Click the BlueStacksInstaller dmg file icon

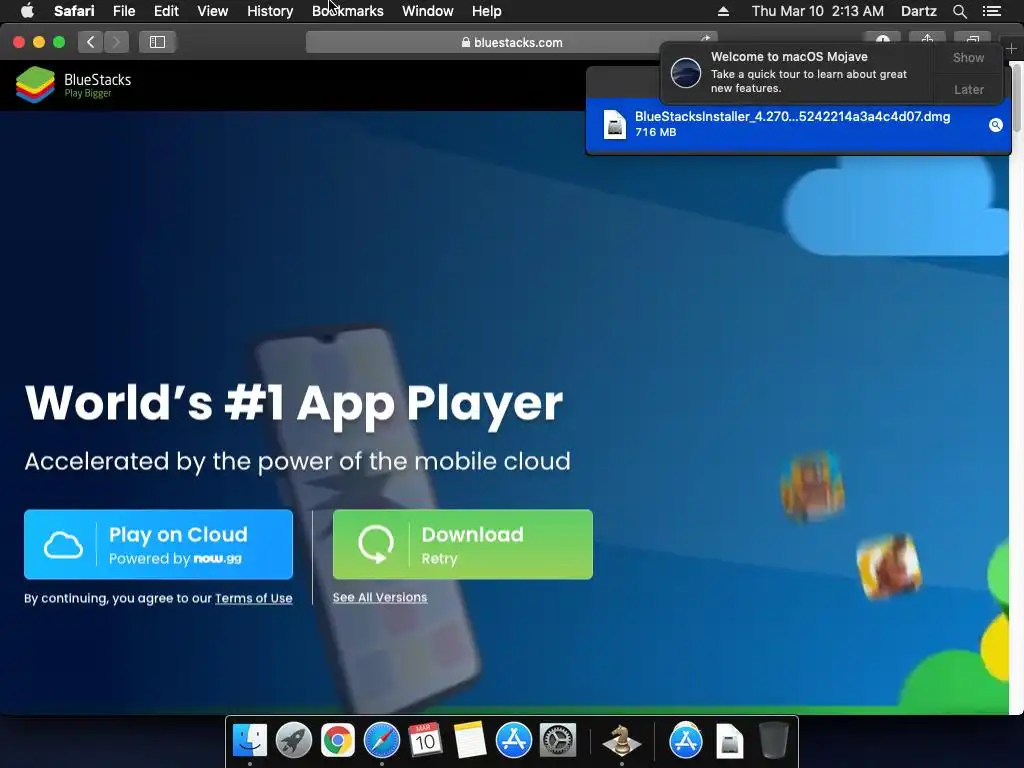coord(615,124)
